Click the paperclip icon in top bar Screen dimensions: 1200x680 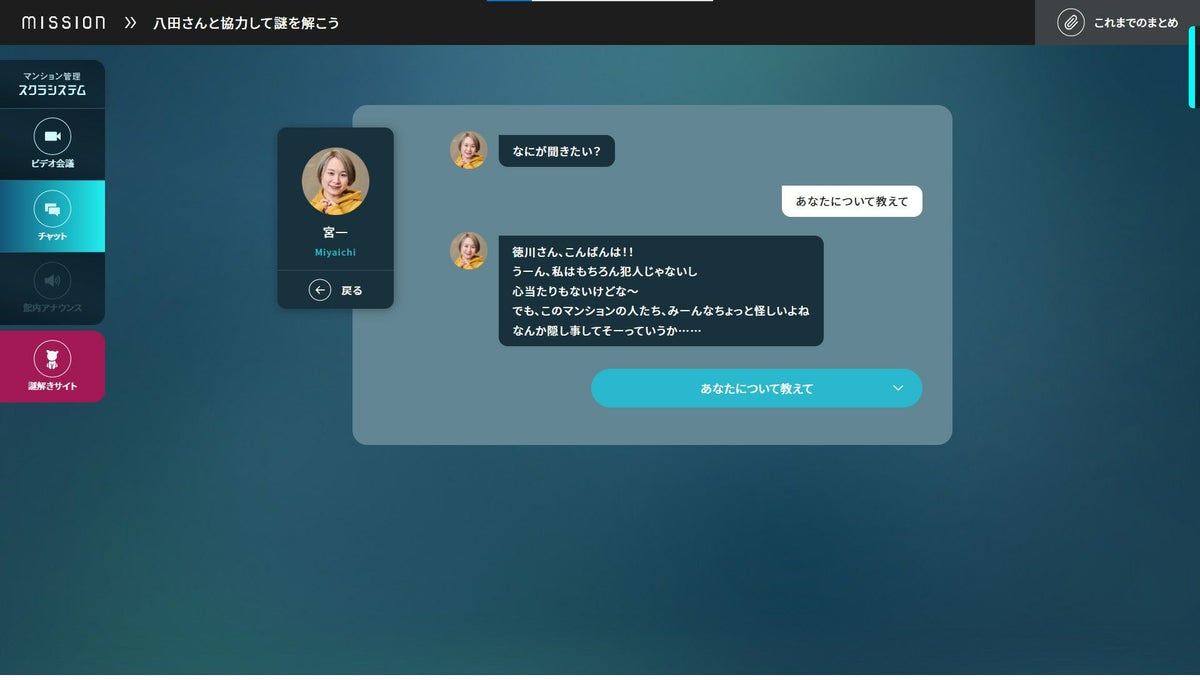(1070, 22)
